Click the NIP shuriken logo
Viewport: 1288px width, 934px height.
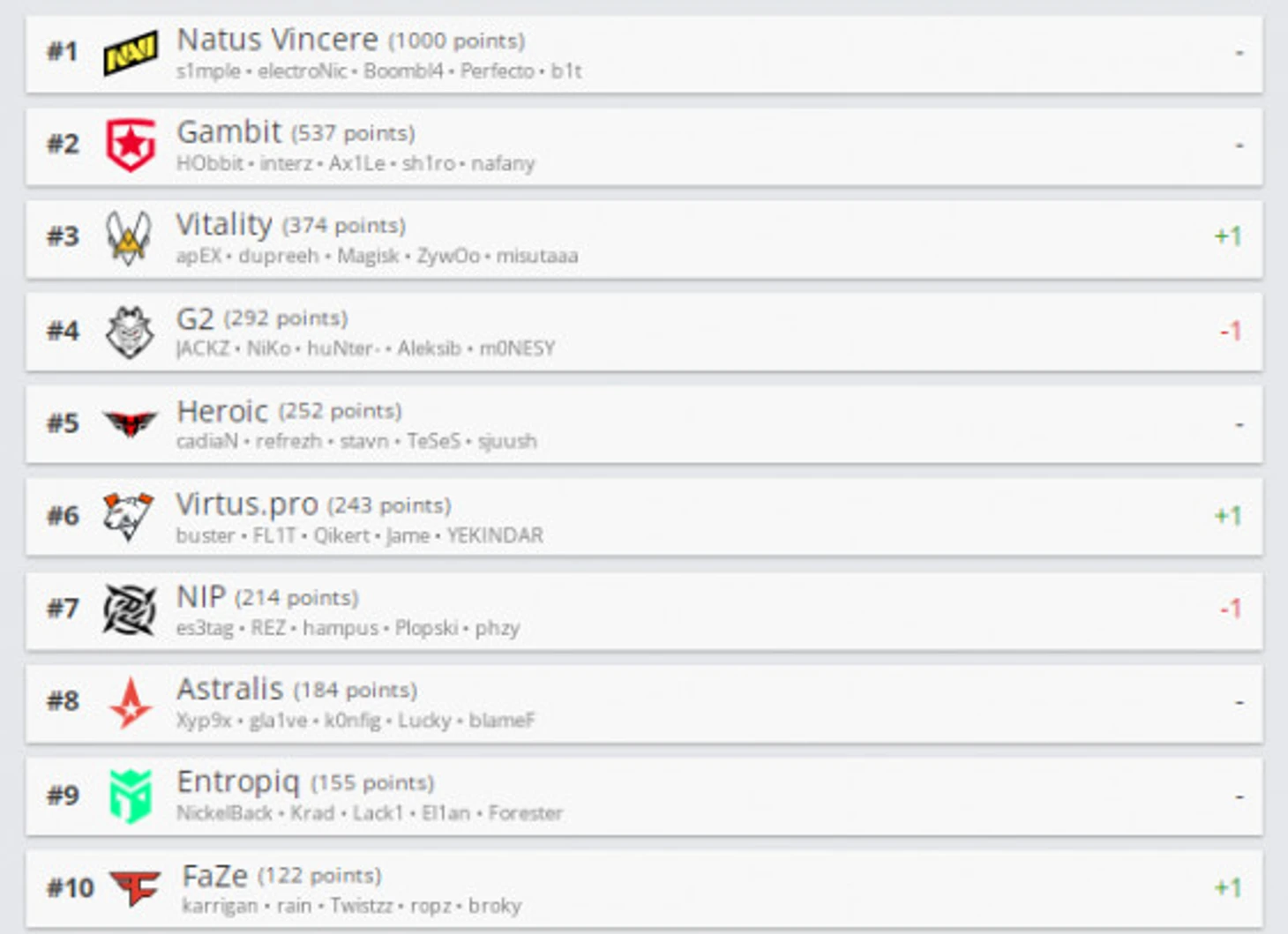130,609
